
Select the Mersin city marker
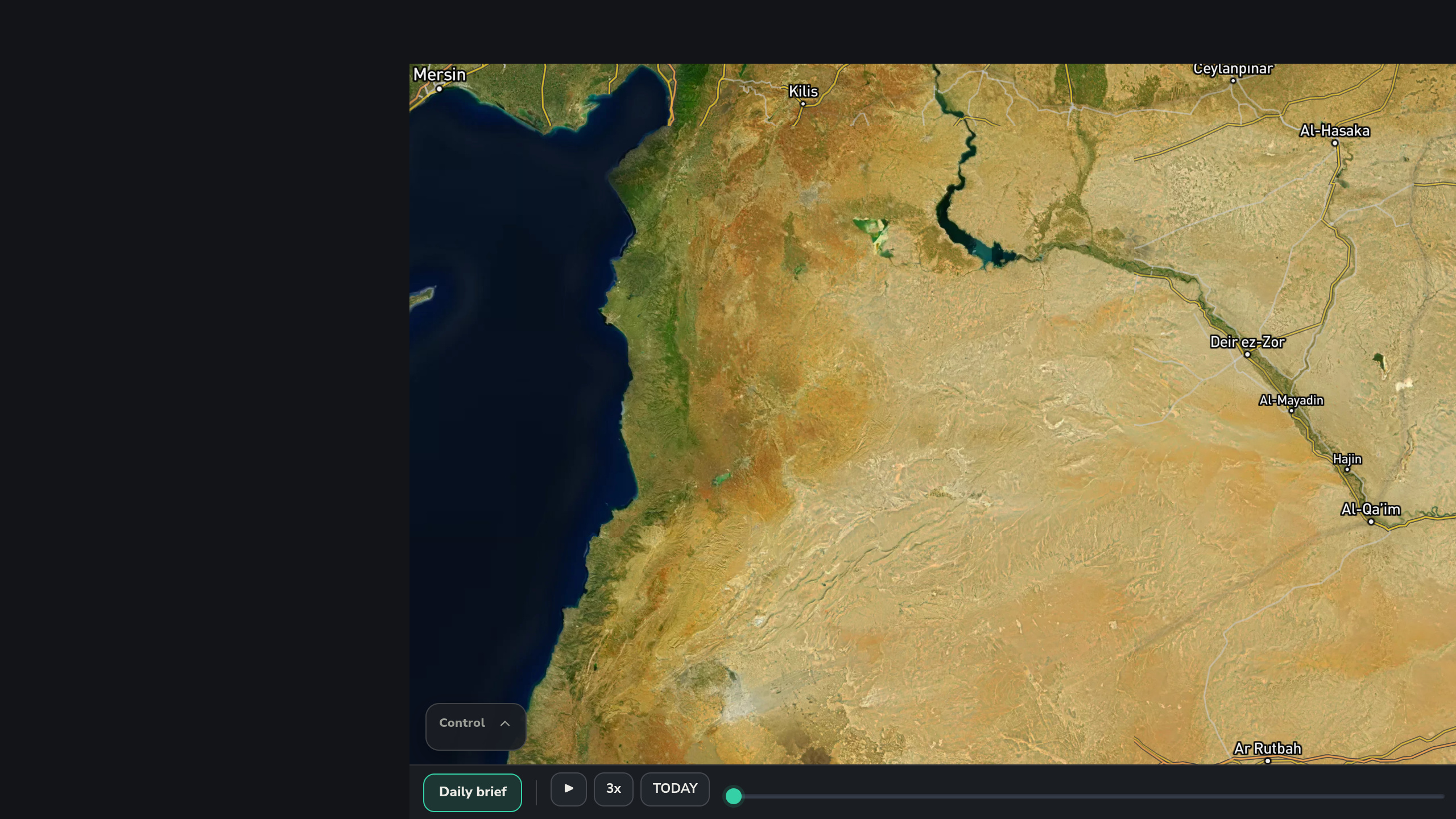439,89
